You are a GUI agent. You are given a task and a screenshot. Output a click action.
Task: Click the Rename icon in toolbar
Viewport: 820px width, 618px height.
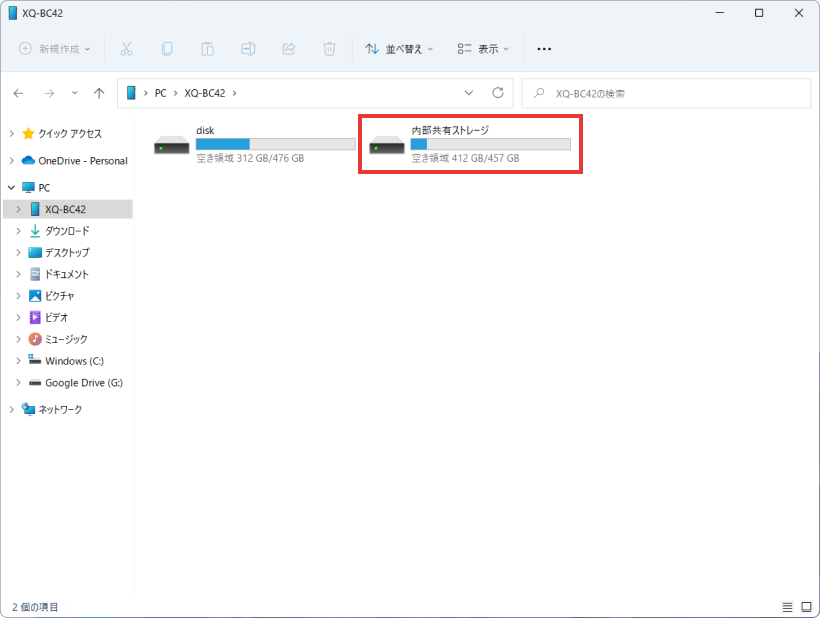tap(248, 49)
